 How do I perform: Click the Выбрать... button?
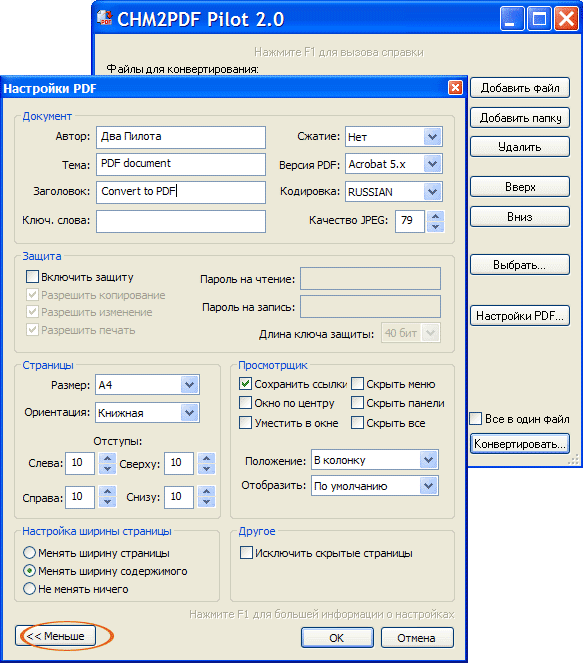click(520, 265)
